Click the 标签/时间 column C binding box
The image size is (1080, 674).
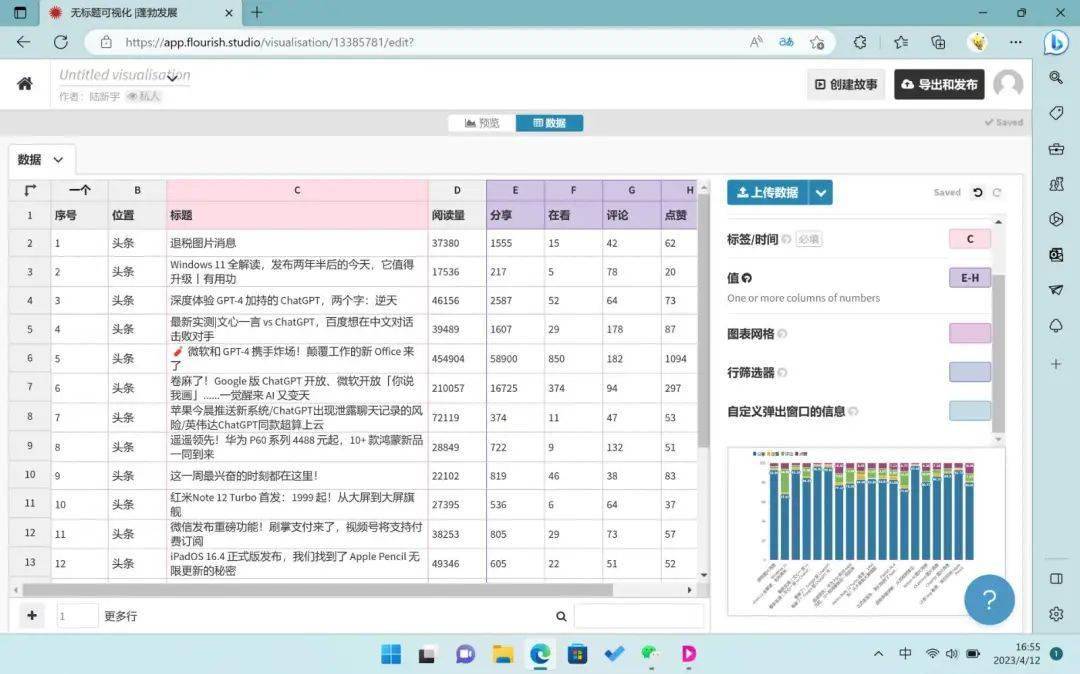coord(970,239)
